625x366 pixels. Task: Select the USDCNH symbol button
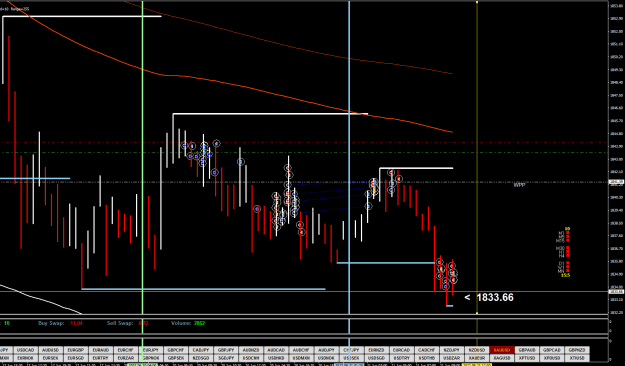pos(251,358)
